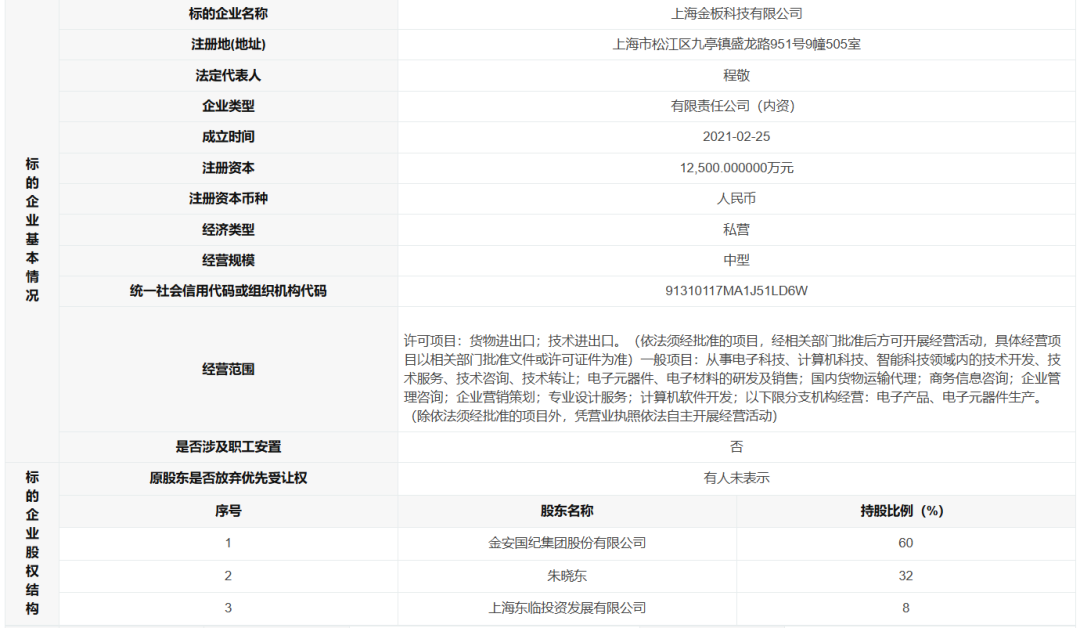
Task: Select shareholder 上海东临投资发展有限公司
Action: tap(567, 608)
